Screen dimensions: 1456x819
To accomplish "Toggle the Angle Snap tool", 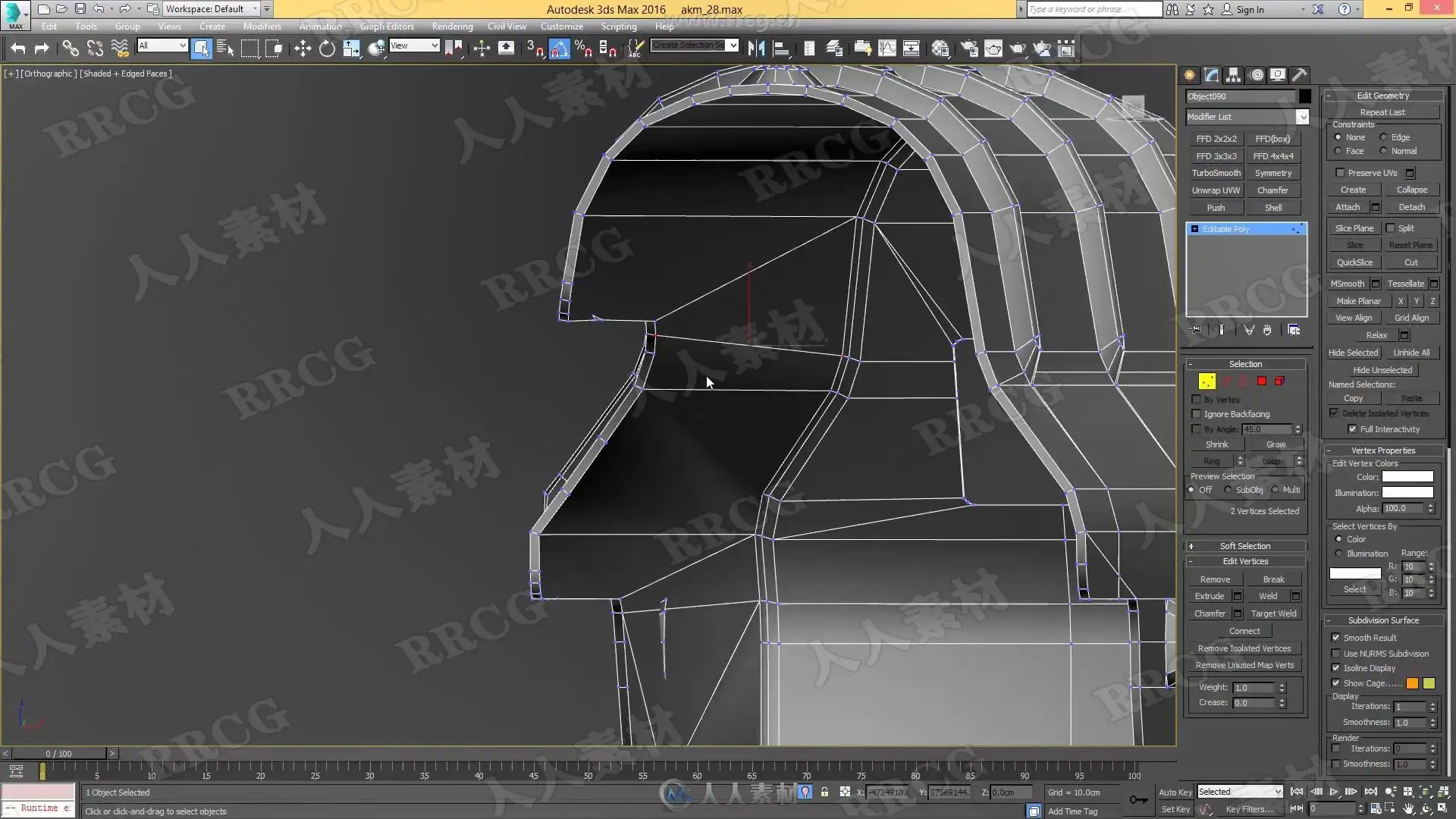I will (x=559, y=49).
